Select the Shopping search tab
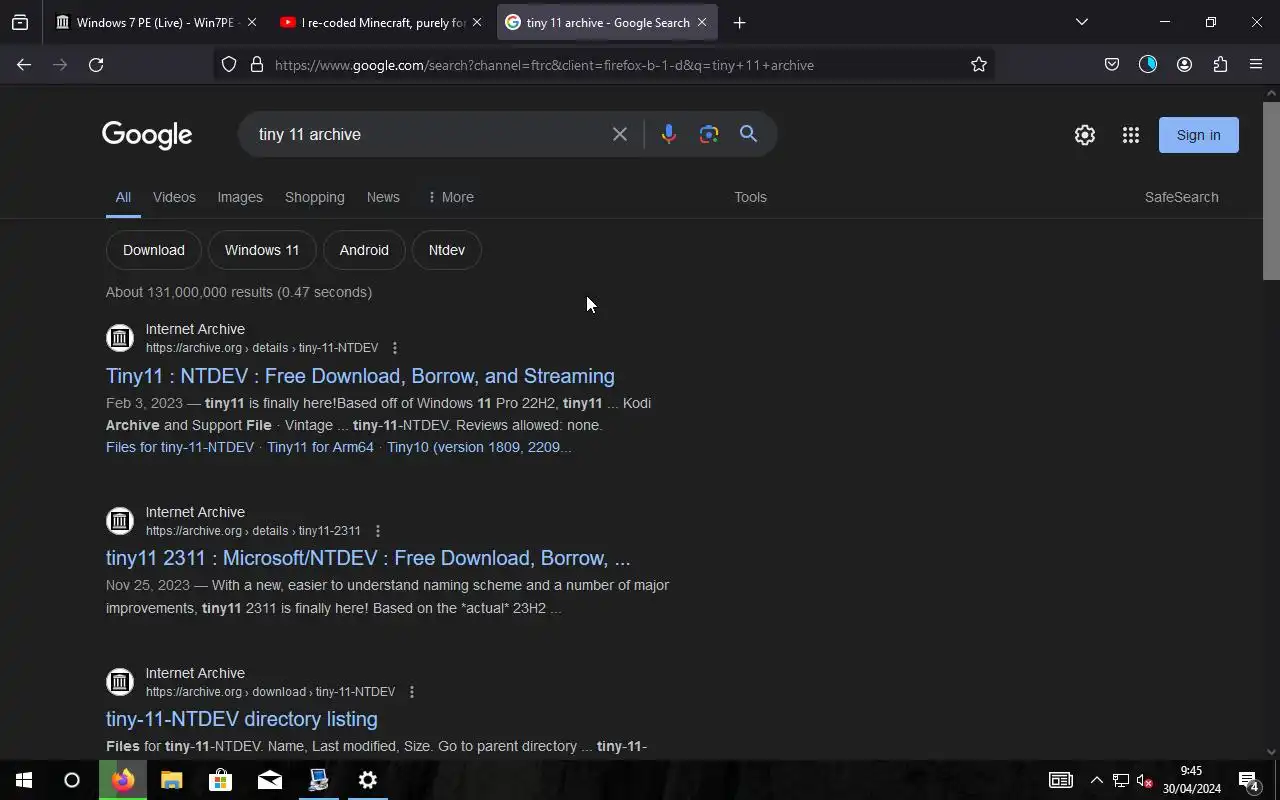1280x800 pixels. (x=315, y=197)
